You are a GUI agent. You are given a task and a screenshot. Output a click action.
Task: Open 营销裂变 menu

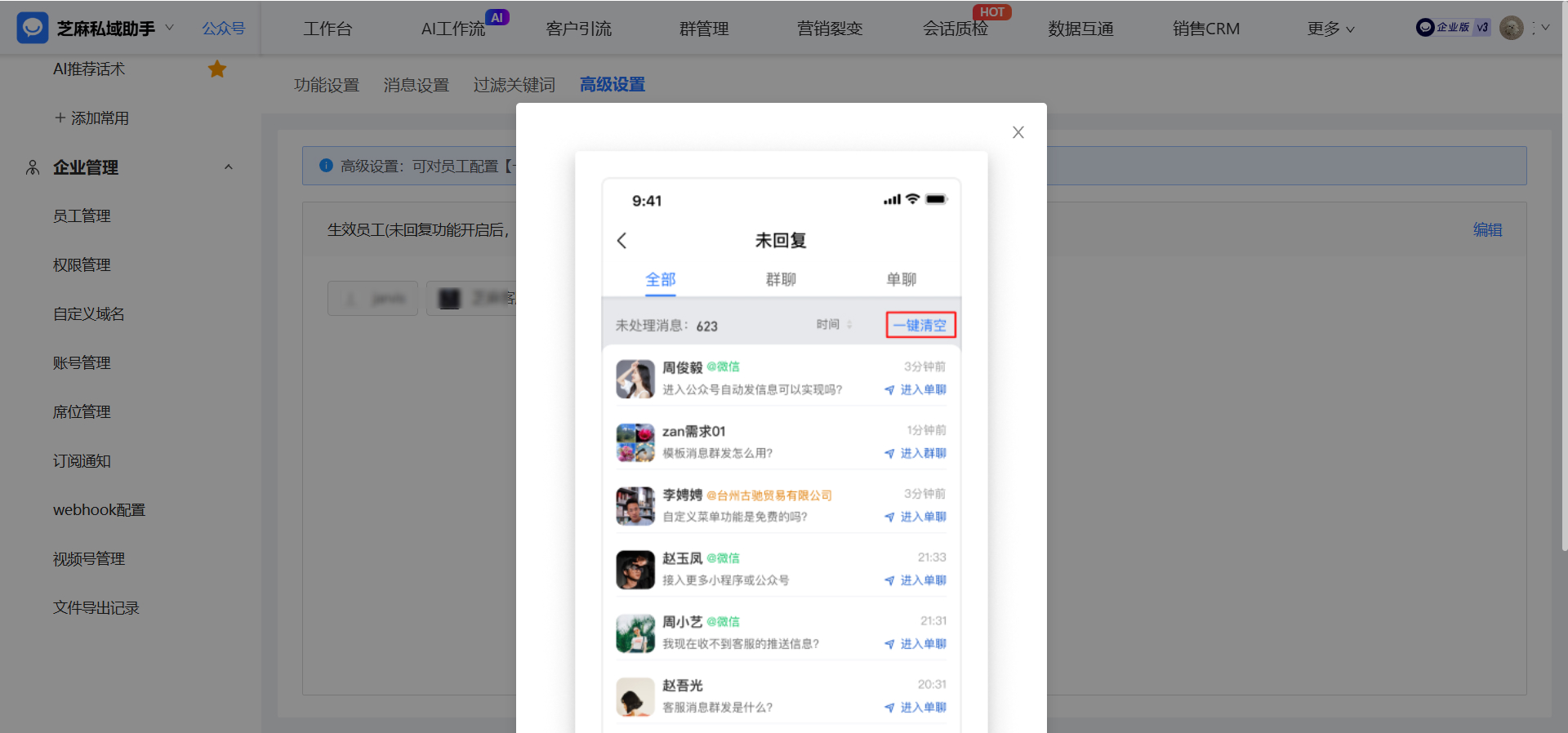coord(830,29)
